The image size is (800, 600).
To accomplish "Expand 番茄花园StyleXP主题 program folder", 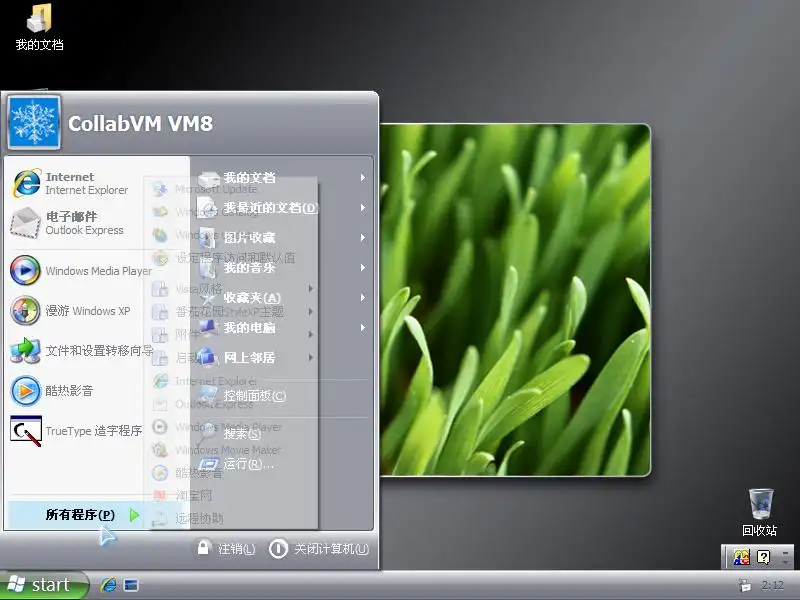I will [231, 311].
